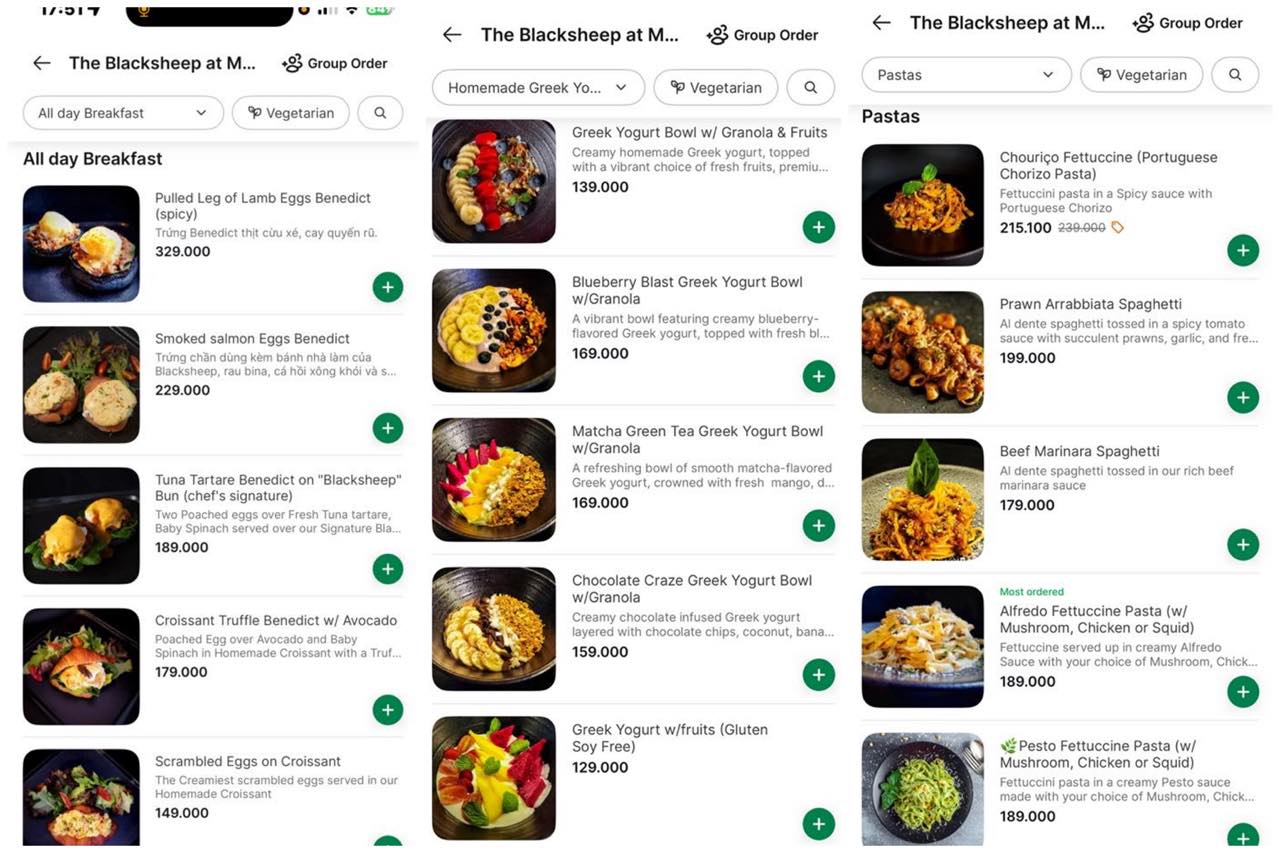This screenshot has height=853, width=1280.
Task: Add Chouriço Fettuccine with green plus button
Action: click(x=1243, y=250)
